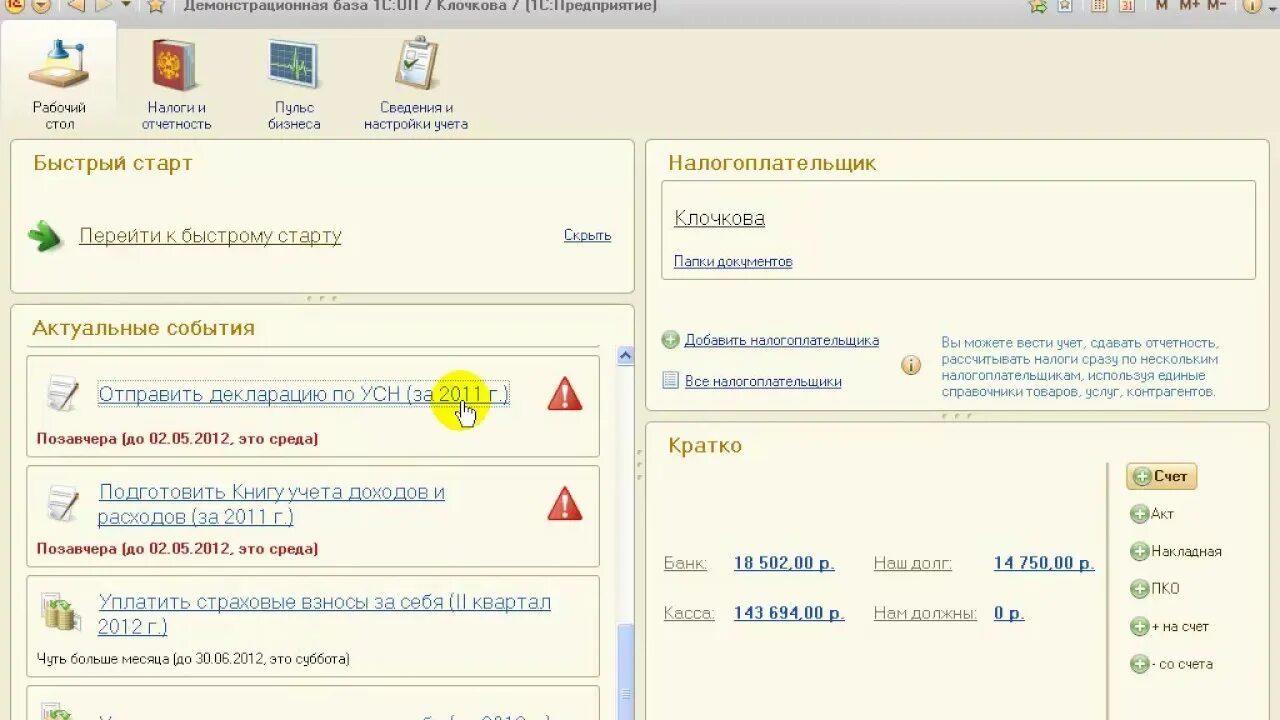
Task: Open the help info icon in title bar
Action: click(x=1252, y=6)
